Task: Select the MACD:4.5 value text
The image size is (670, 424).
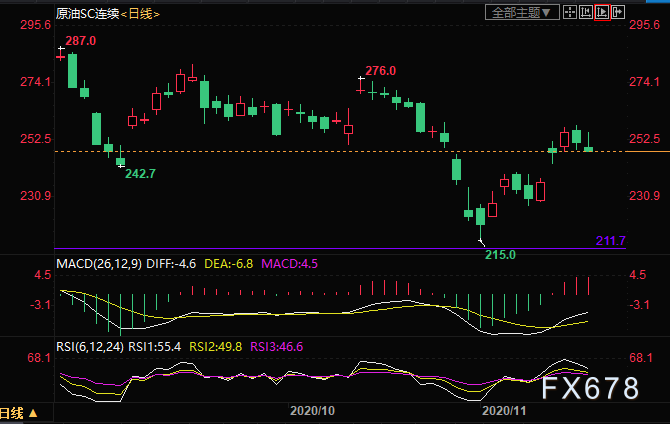Action: (x=289, y=264)
